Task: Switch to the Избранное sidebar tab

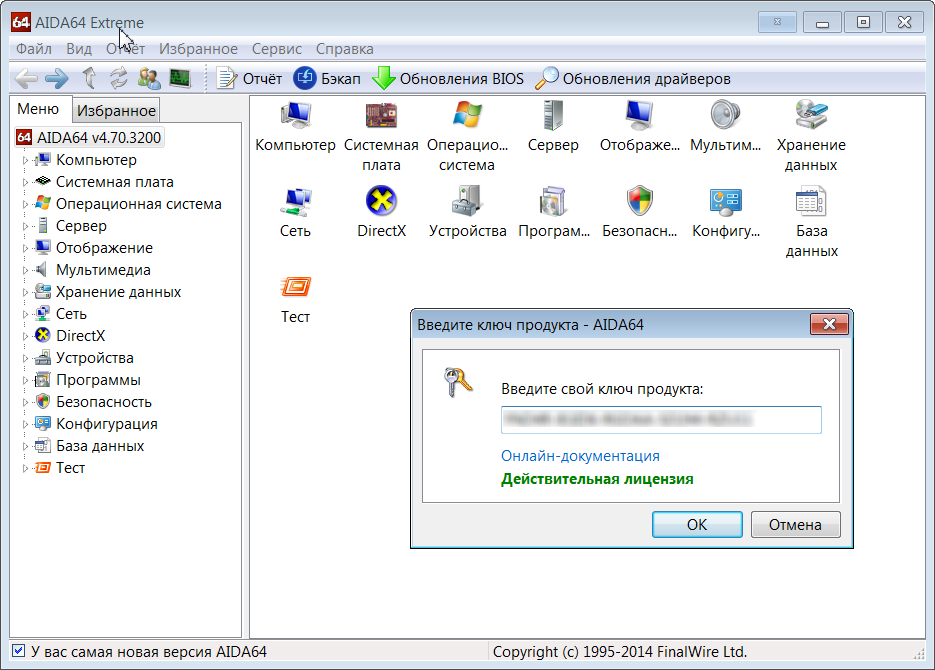Action: coord(116,111)
